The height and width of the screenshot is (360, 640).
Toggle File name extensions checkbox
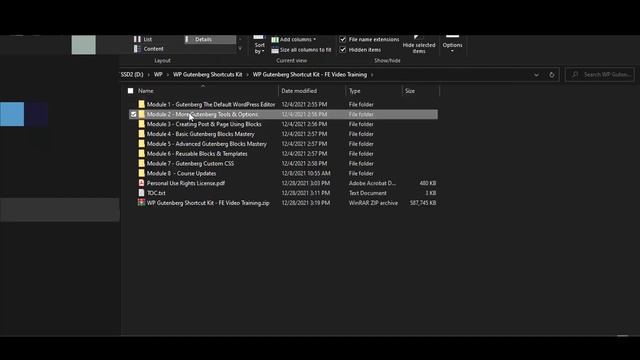coord(342,39)
